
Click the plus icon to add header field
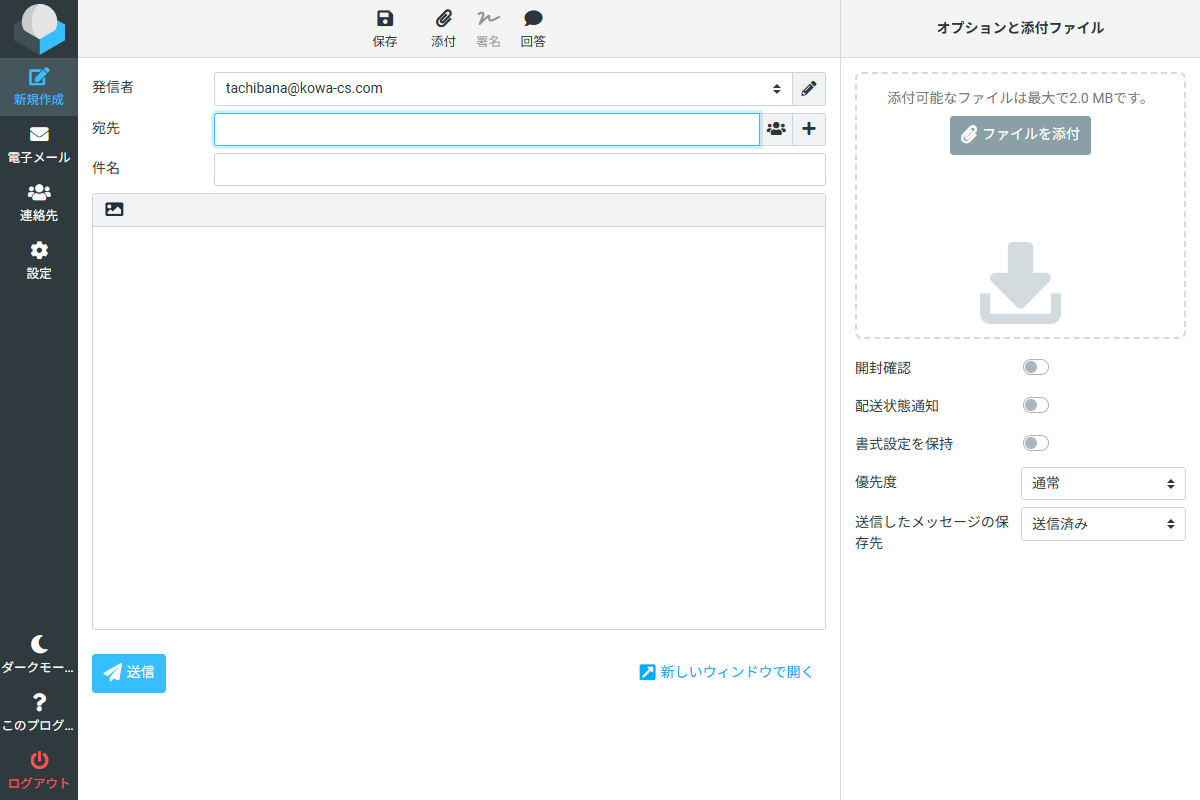tap(809, 129)
